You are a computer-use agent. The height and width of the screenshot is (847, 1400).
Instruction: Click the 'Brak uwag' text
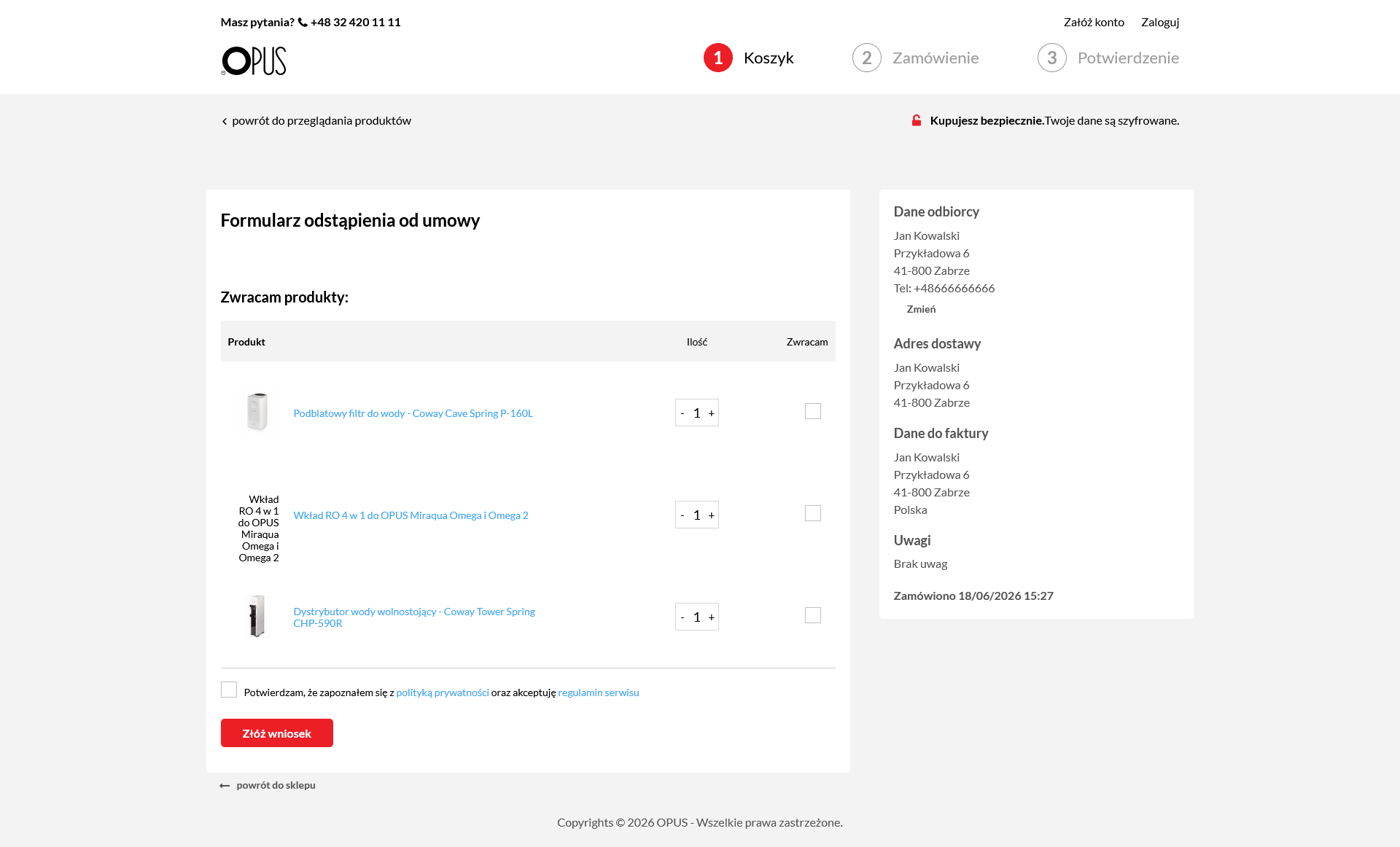tap(920, 563)
